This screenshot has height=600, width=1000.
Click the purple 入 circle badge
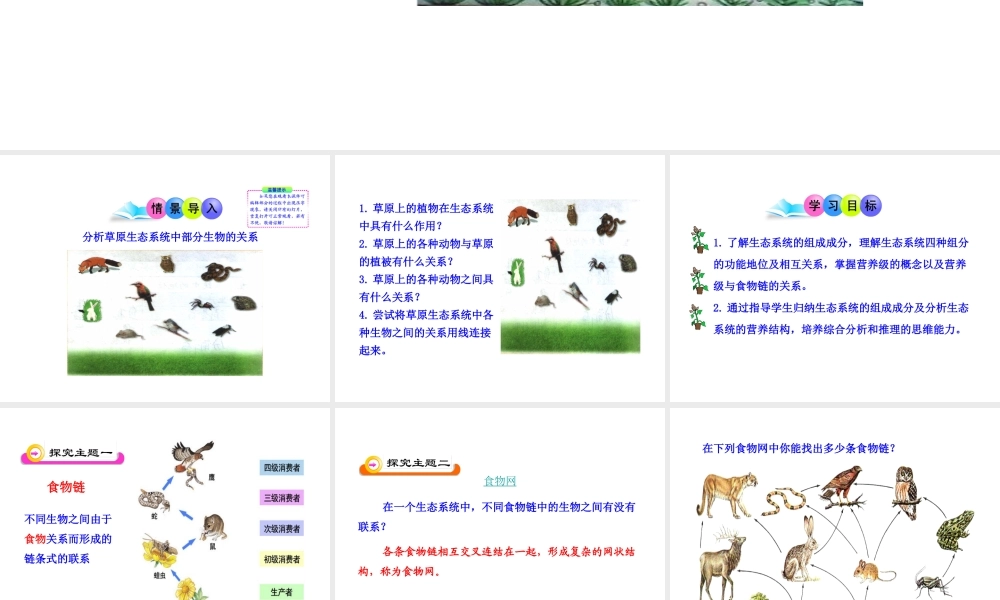click(212, 208)
